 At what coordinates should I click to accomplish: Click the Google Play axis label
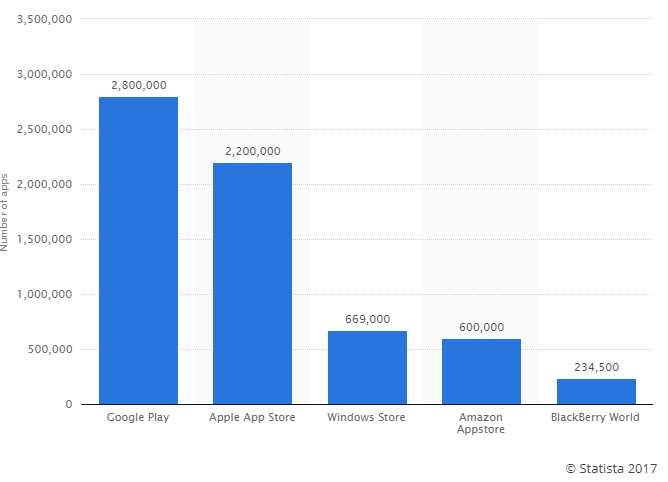point(138,417)
